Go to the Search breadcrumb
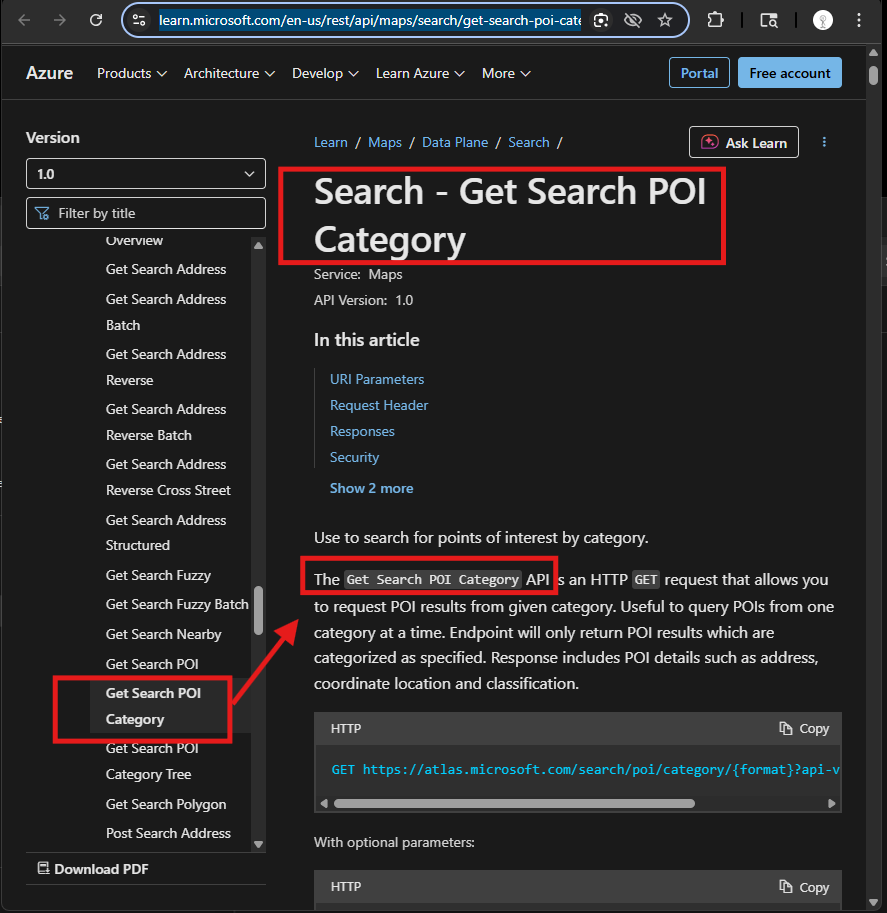 [x=529, y=143]
